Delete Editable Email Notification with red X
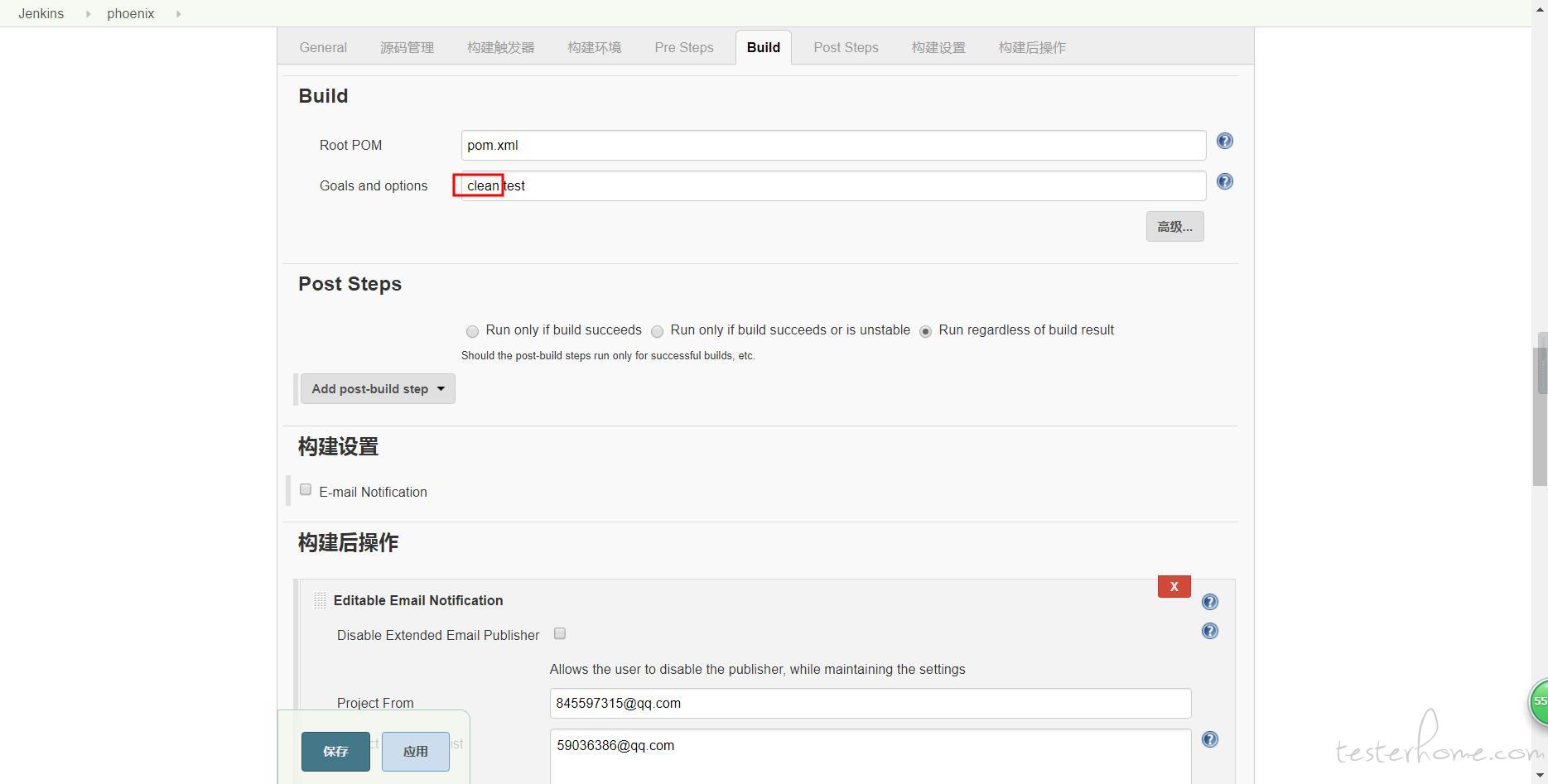The image size is (1548, 784). pos(1174,587)
